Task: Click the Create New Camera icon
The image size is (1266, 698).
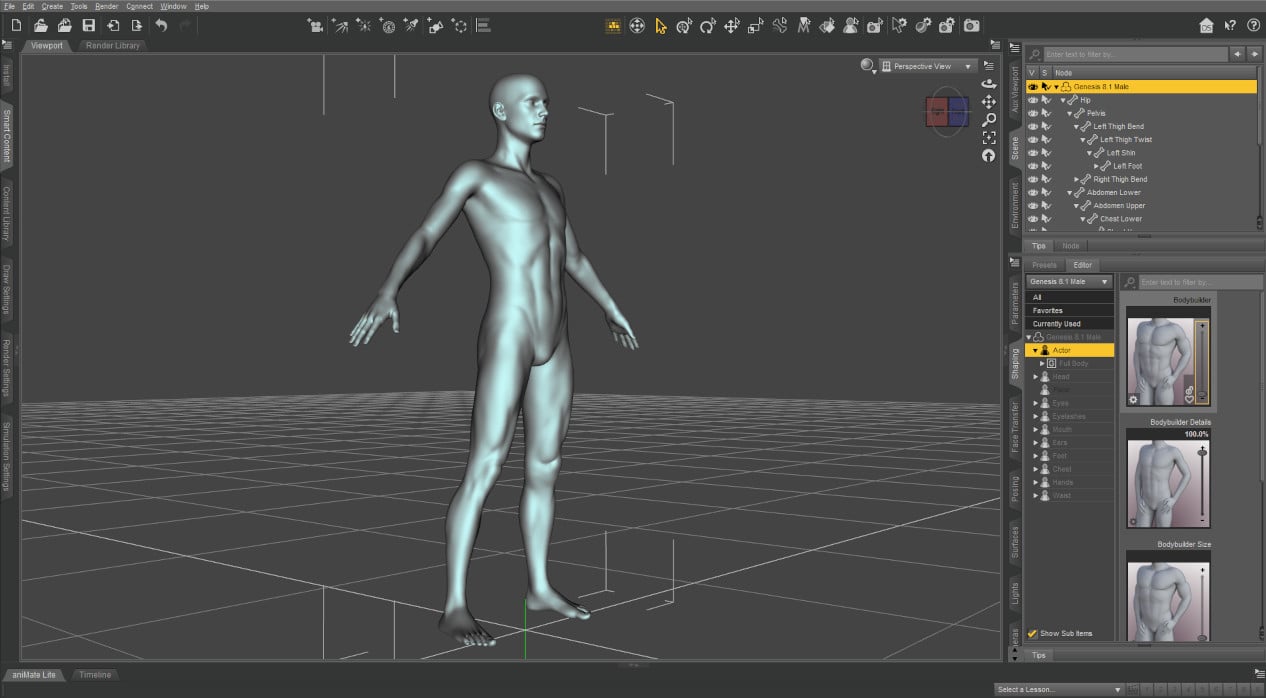Action: point(316,26)
